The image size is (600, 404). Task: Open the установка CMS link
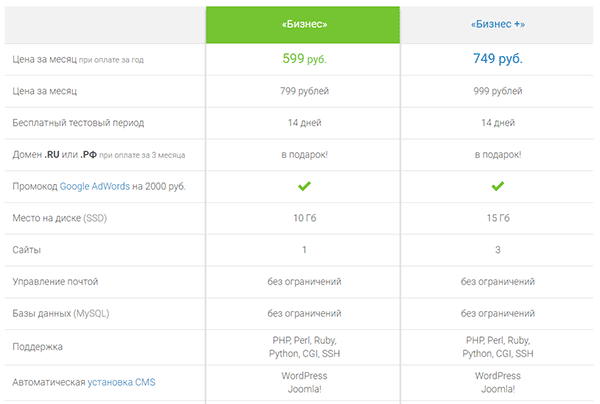click(121, 382)
